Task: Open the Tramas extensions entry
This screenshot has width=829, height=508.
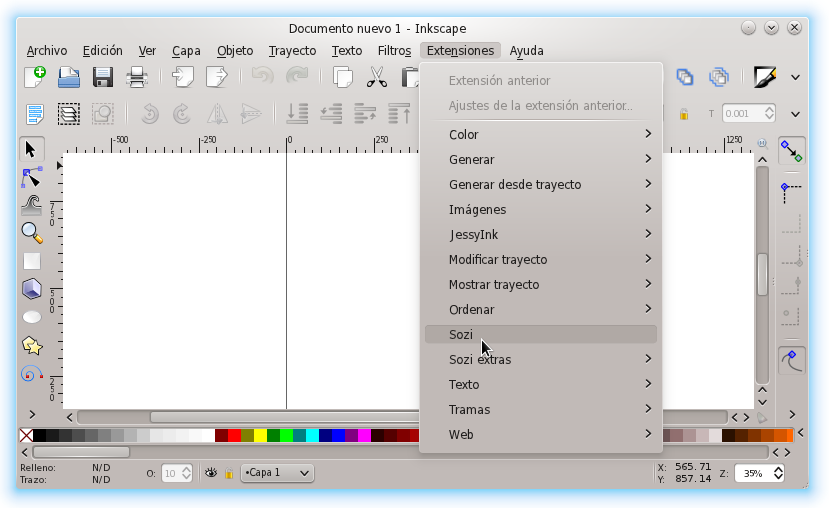Action: pos(541,410)
